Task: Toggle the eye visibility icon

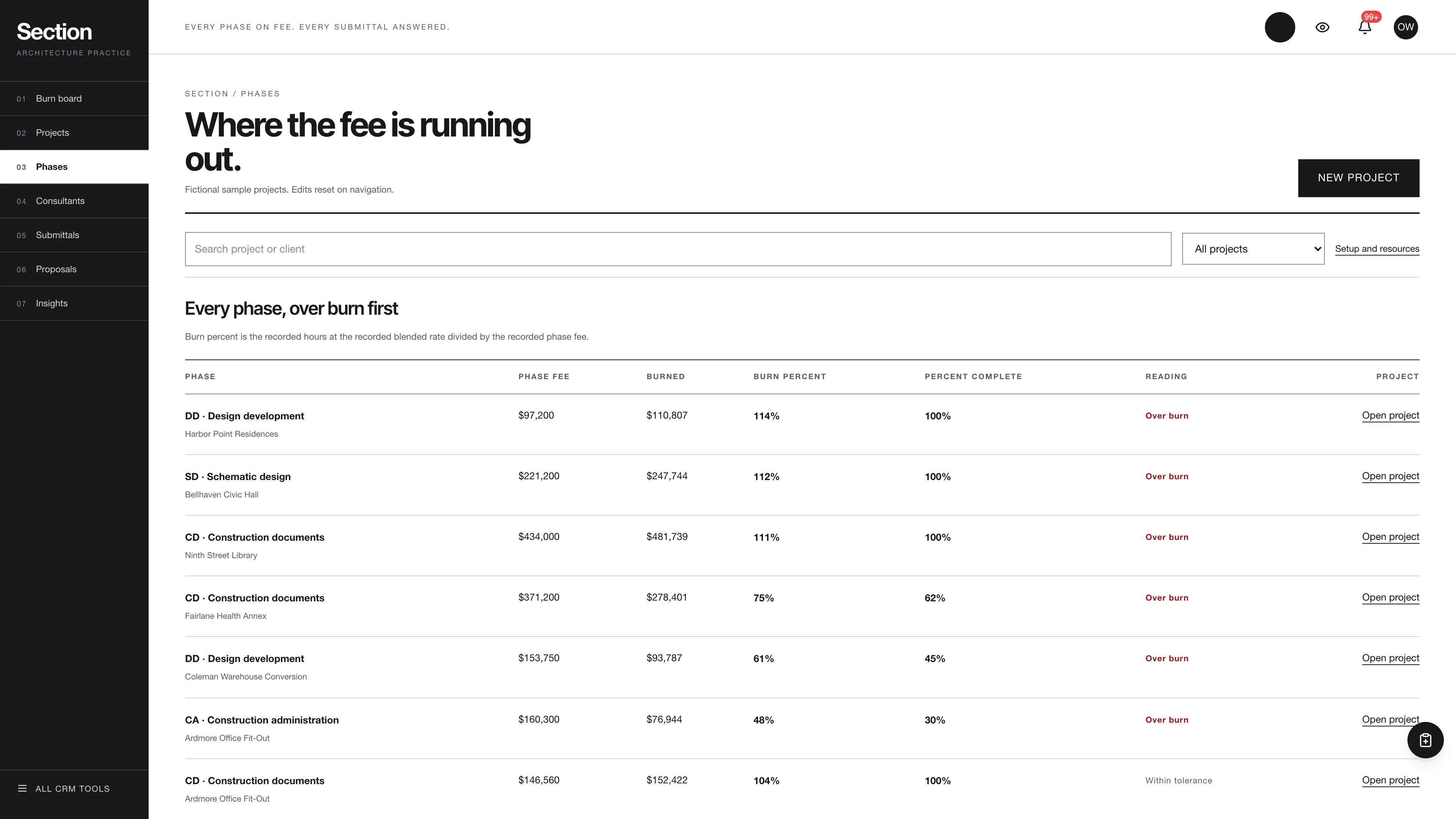Action: click(1322, 27)
